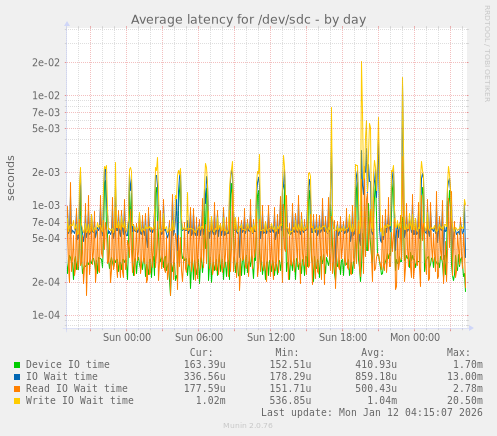Click the 'Write IO Wait time' legend label

[x=80, y=400]
